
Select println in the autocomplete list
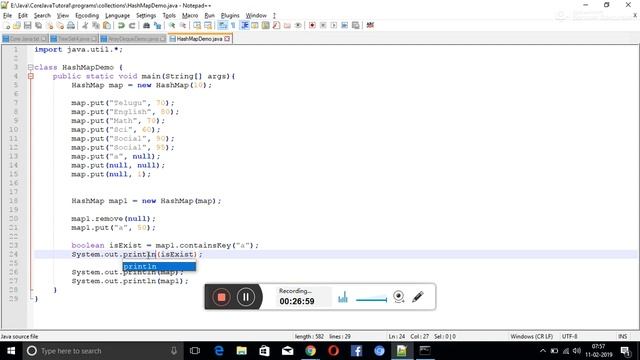(159, 267)
